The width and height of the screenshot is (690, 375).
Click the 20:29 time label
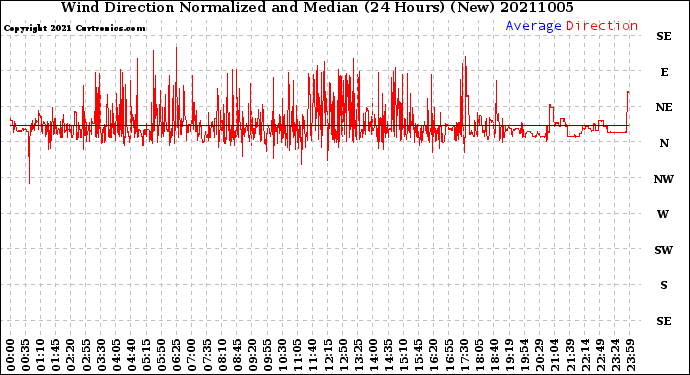click(540, 355)
